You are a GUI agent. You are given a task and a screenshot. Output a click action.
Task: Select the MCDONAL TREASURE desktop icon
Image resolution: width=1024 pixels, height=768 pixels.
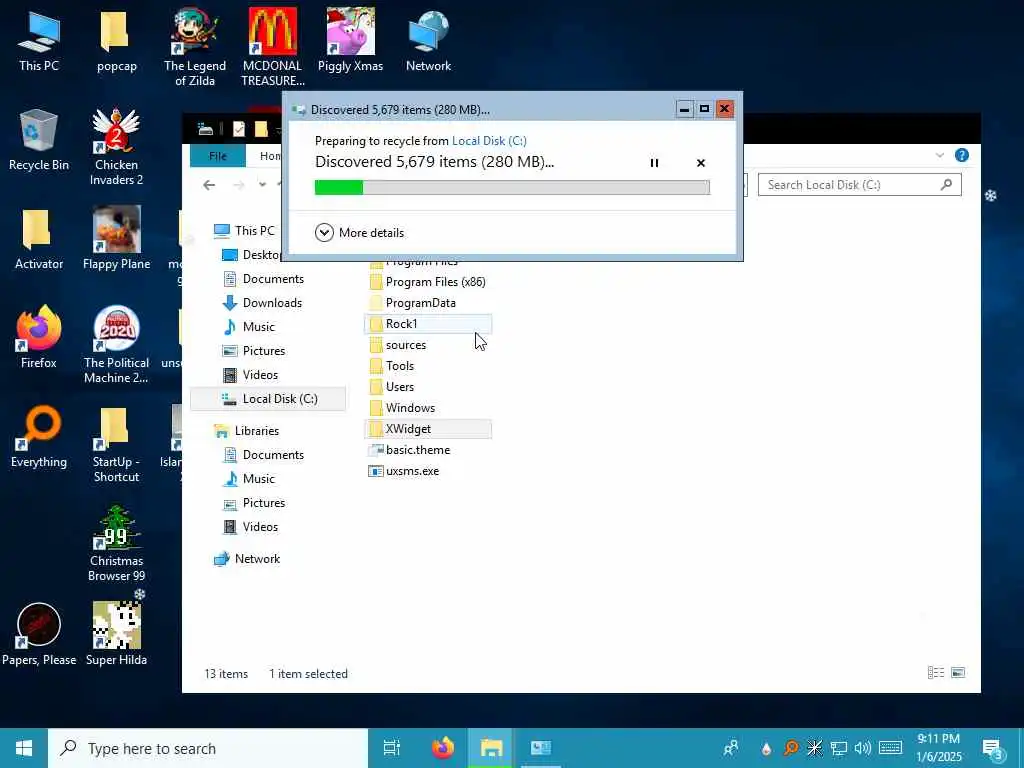click(273, 48)
